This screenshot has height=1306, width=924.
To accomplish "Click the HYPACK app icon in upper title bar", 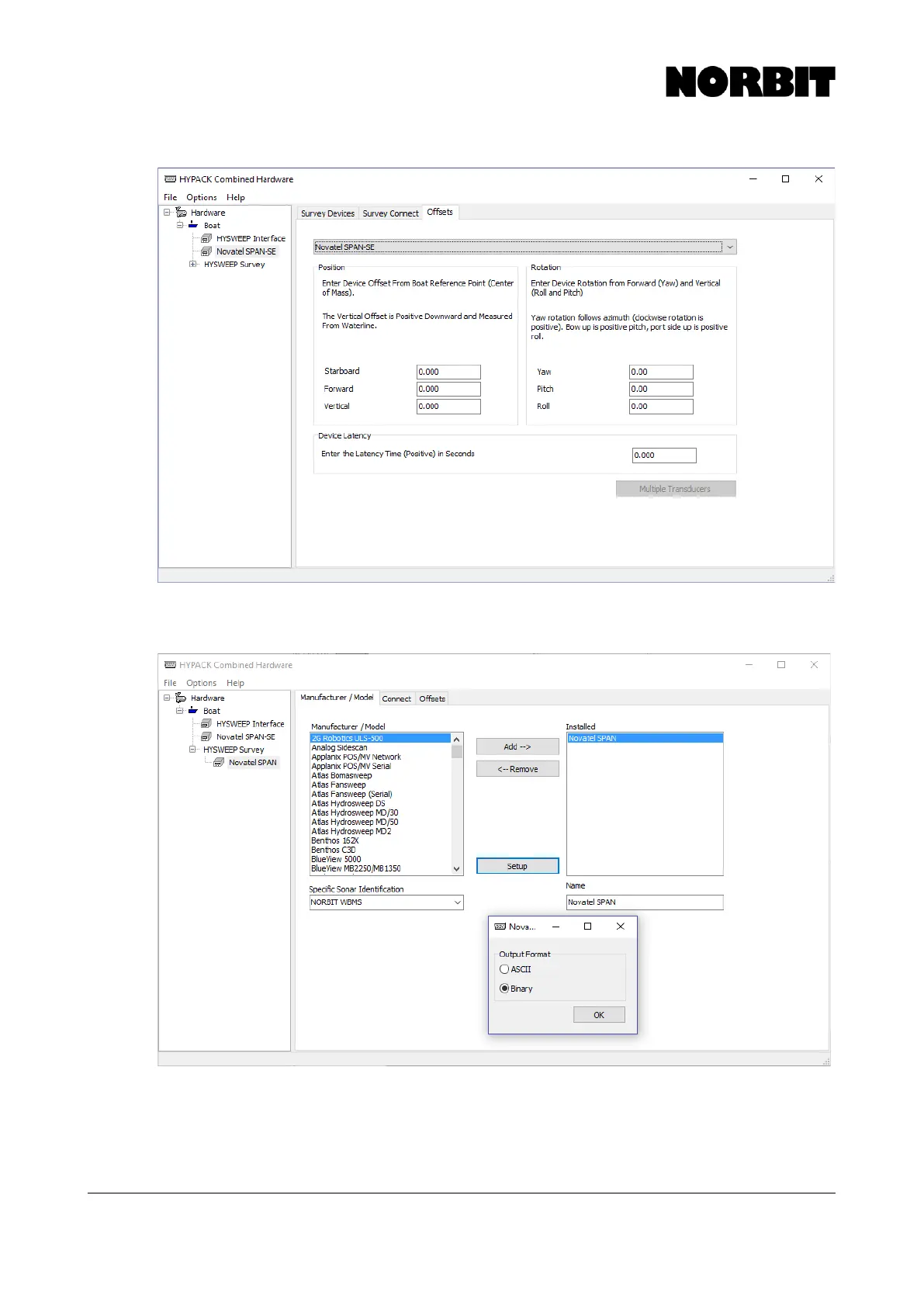I will [x=170, y=179].
